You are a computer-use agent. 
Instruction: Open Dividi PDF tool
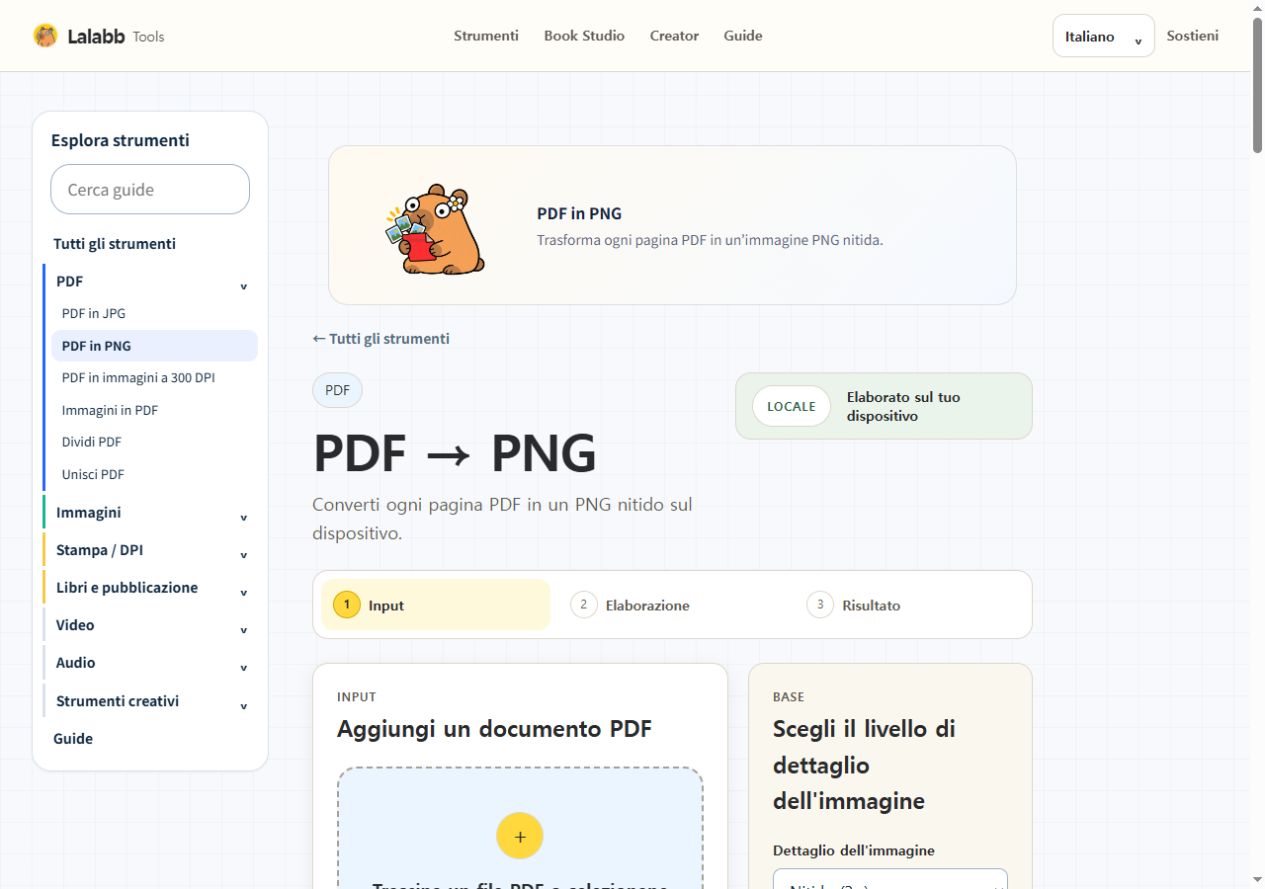click(92, 442)
